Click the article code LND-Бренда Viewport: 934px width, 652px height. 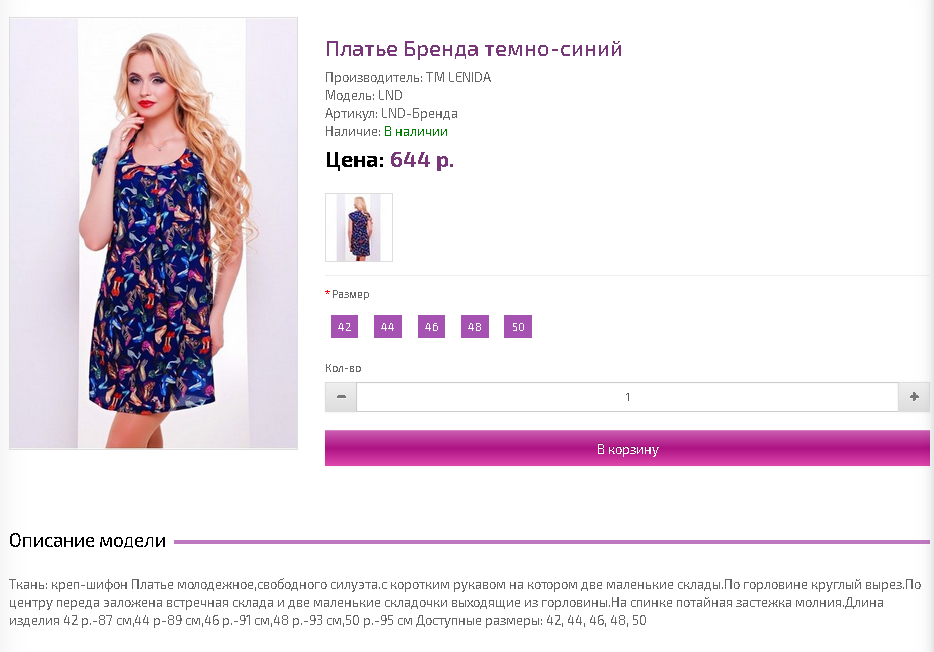tap(419, 113)
